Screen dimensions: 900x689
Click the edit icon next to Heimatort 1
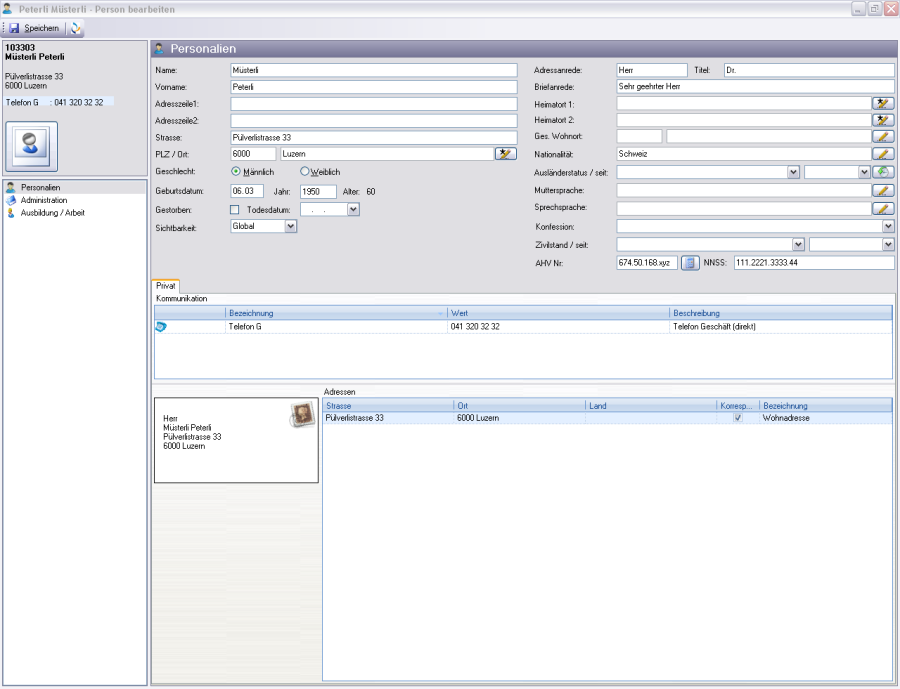882,103
